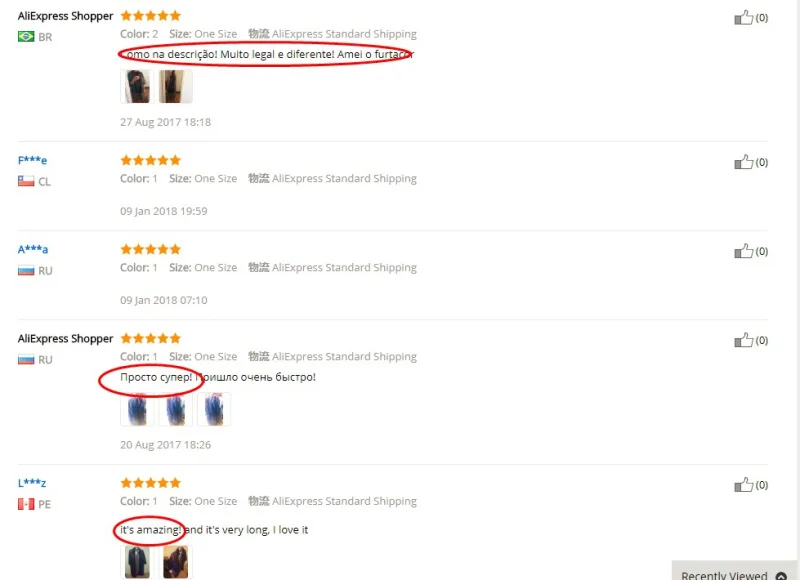This screenshot has height=580, width=800.
Task: Click the Peru flag next to PE
Action: pos(26,504)
